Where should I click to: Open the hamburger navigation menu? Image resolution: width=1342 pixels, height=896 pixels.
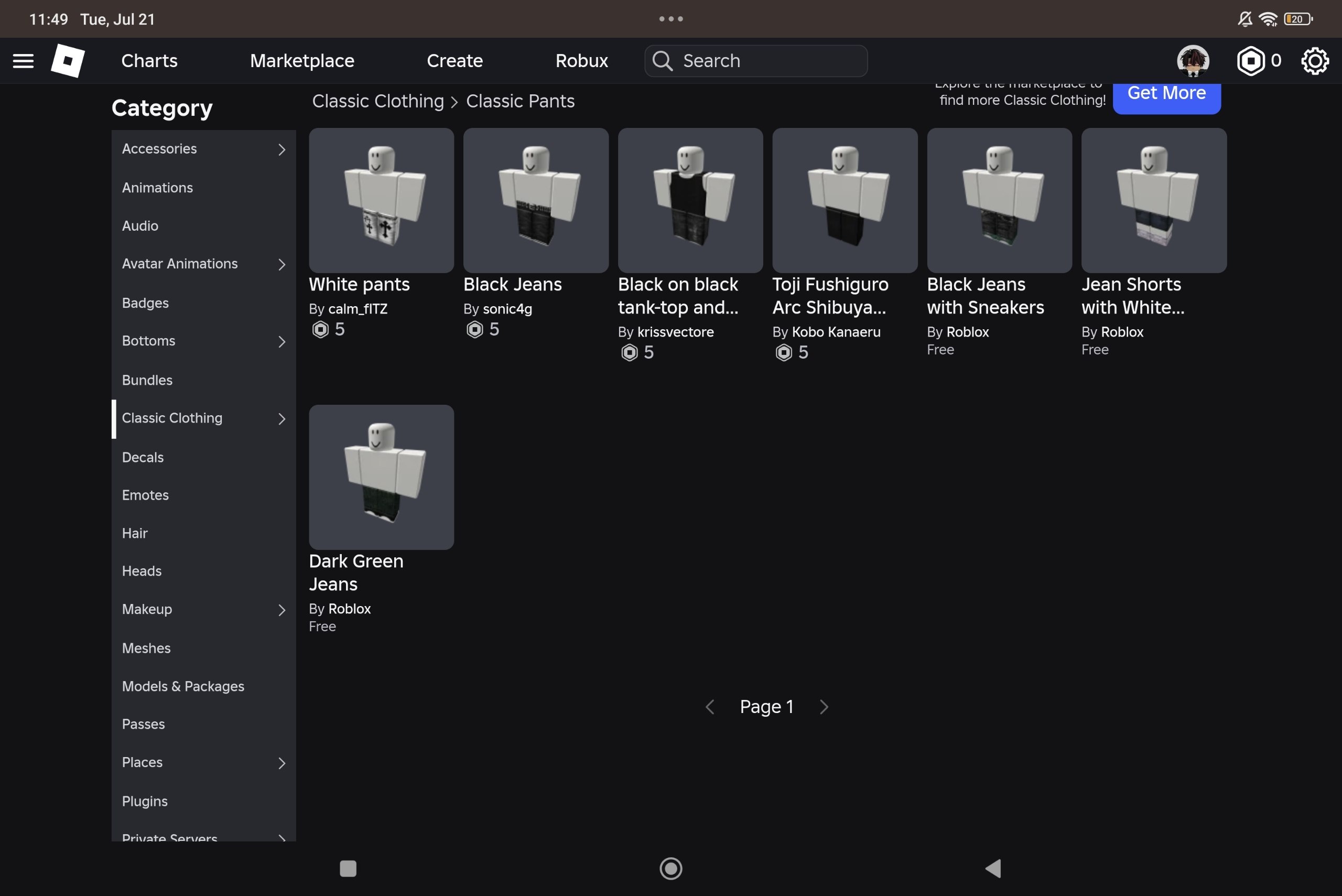tap(23, 61)
